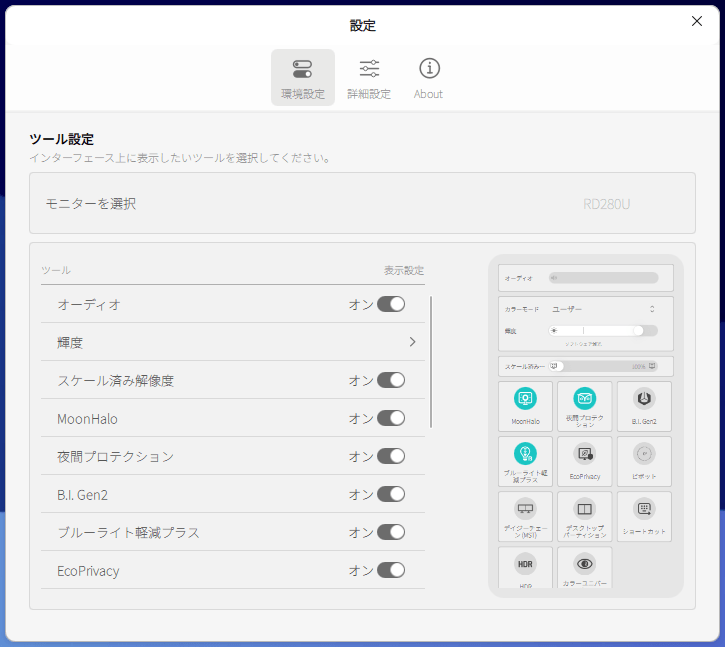Viewport: 725px width, 647px height.
Task: Click the ショートカット keyboard icon
Action: point(645,509)
